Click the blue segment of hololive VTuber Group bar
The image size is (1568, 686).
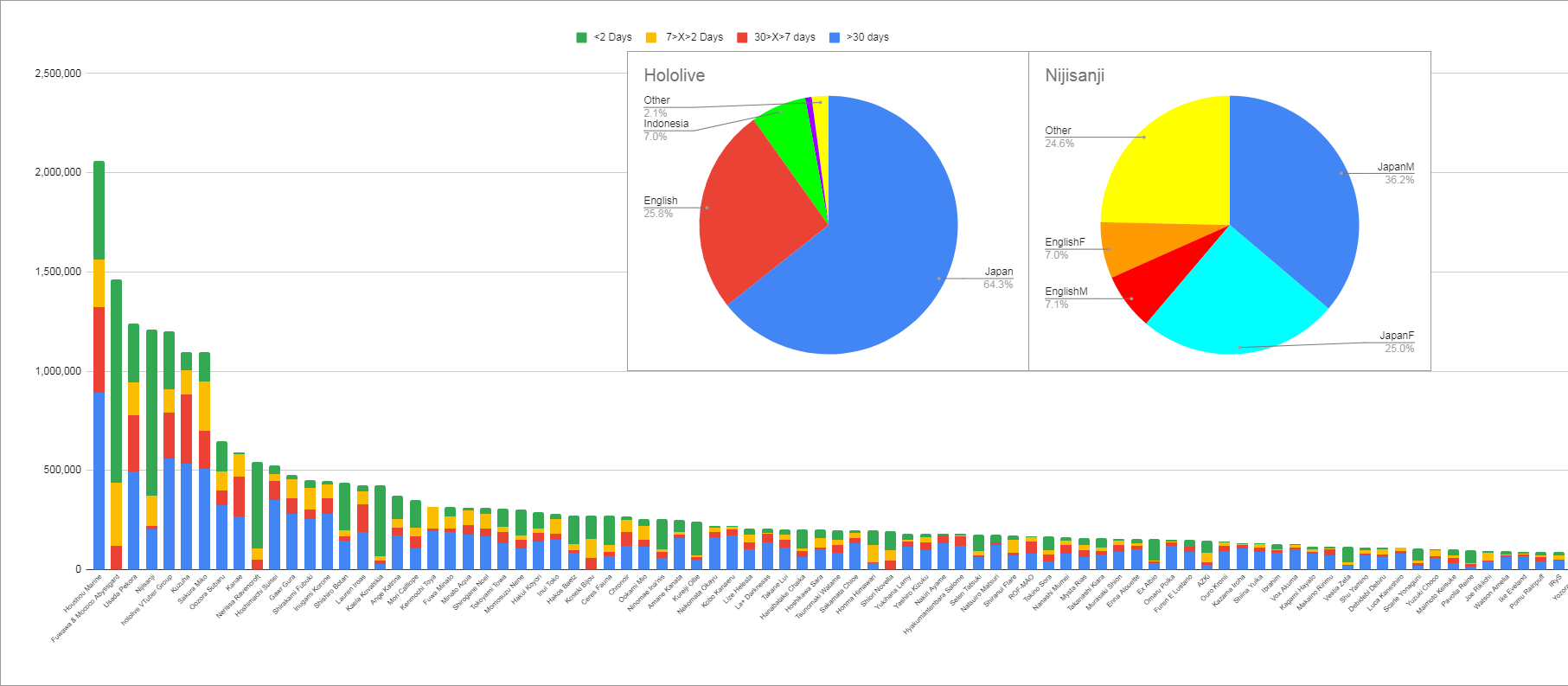(x=169, y=513)
